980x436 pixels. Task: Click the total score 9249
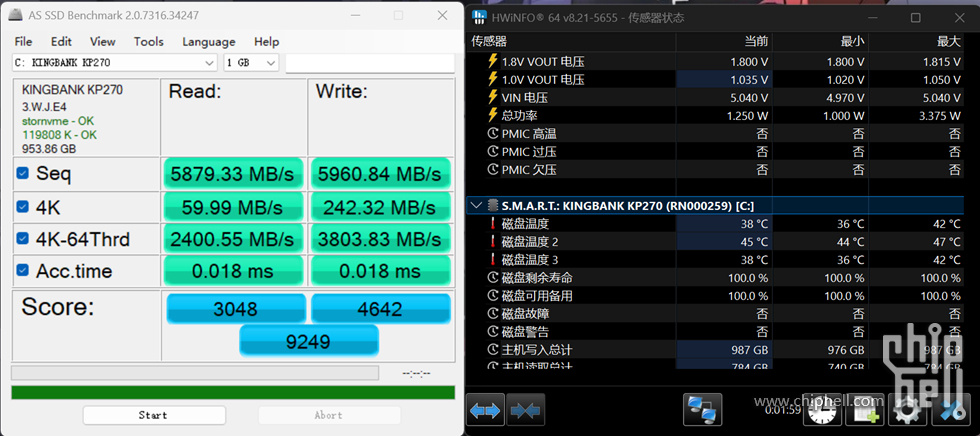pyautogui.click(x=309, y=340)
